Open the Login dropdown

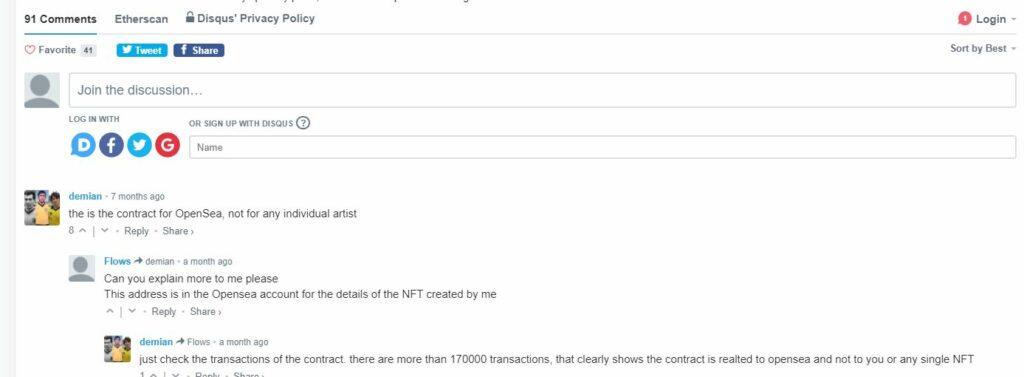pos(986,19)
